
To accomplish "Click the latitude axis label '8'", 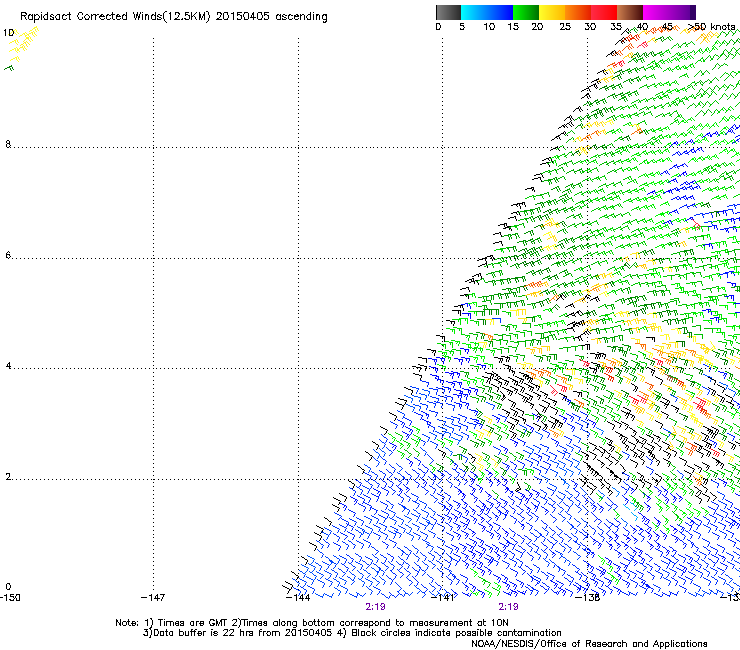I will pyautogui.click(x=8, y=144).
